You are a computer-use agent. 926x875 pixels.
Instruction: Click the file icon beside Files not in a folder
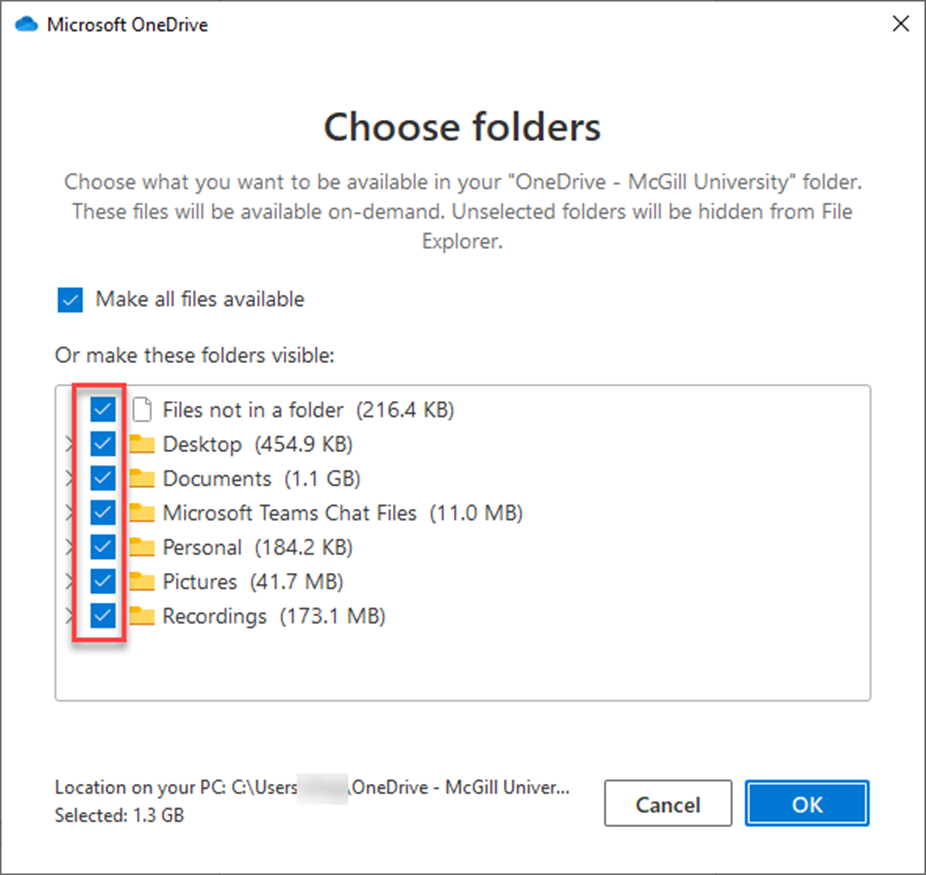(141, 409)
